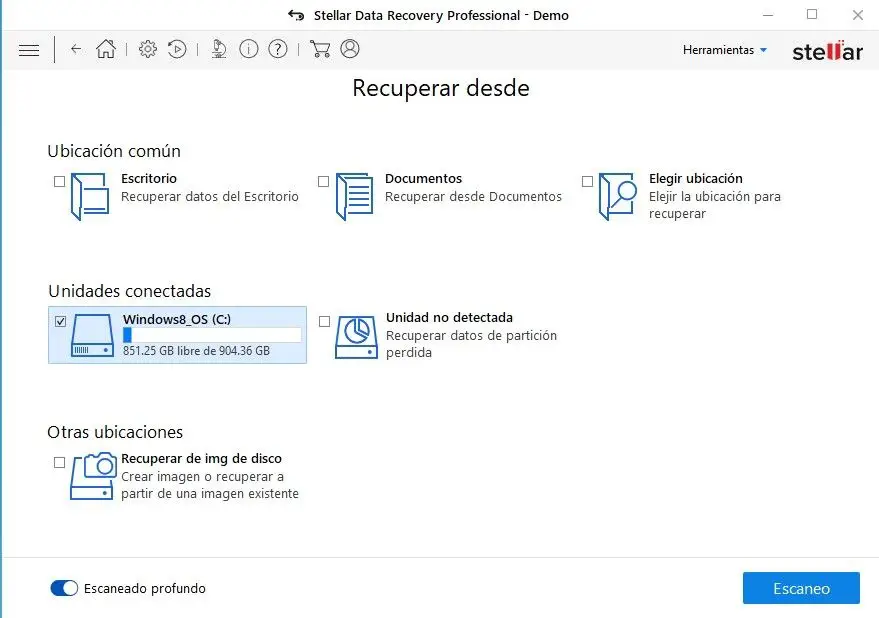This screenshot has width=879, height=618.
Task: Toggle Escaneado profundo switch off
Action: pos(64,588)
